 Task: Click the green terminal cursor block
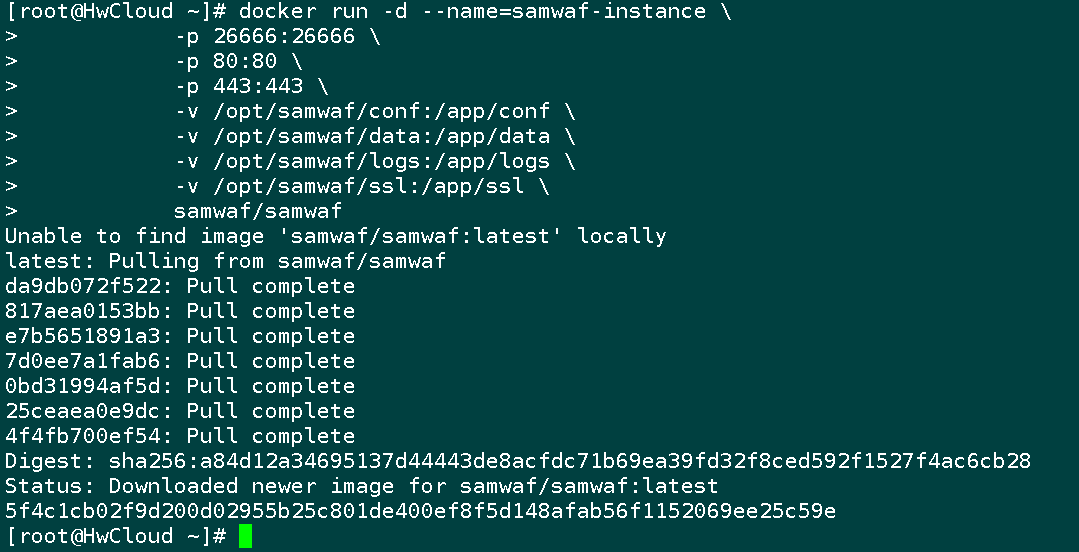246,536
